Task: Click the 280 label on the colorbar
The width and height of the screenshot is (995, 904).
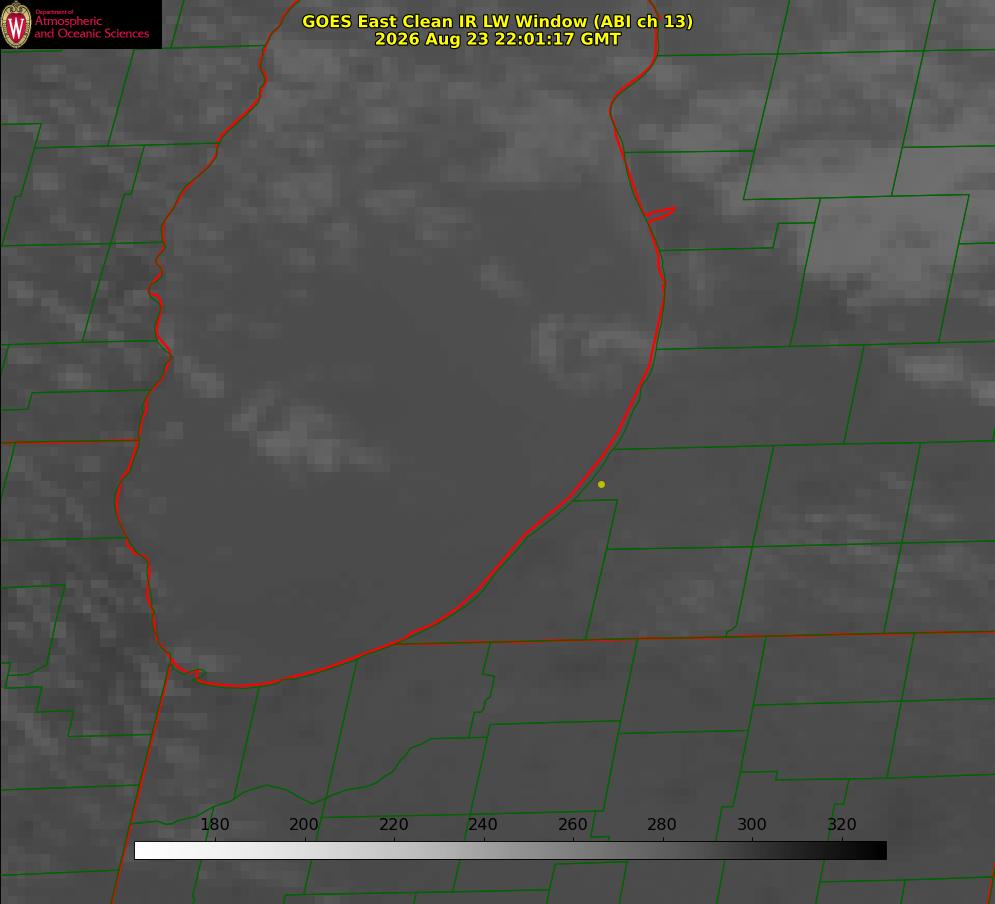Action: (x=662, y=824)
